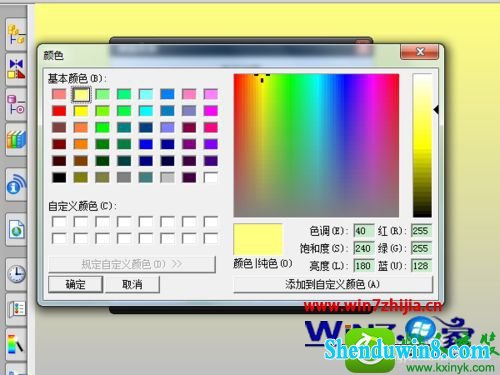Click the rainbow gradient pen icon
This screenshot has height=375, width=500.
tap(16, 344)
